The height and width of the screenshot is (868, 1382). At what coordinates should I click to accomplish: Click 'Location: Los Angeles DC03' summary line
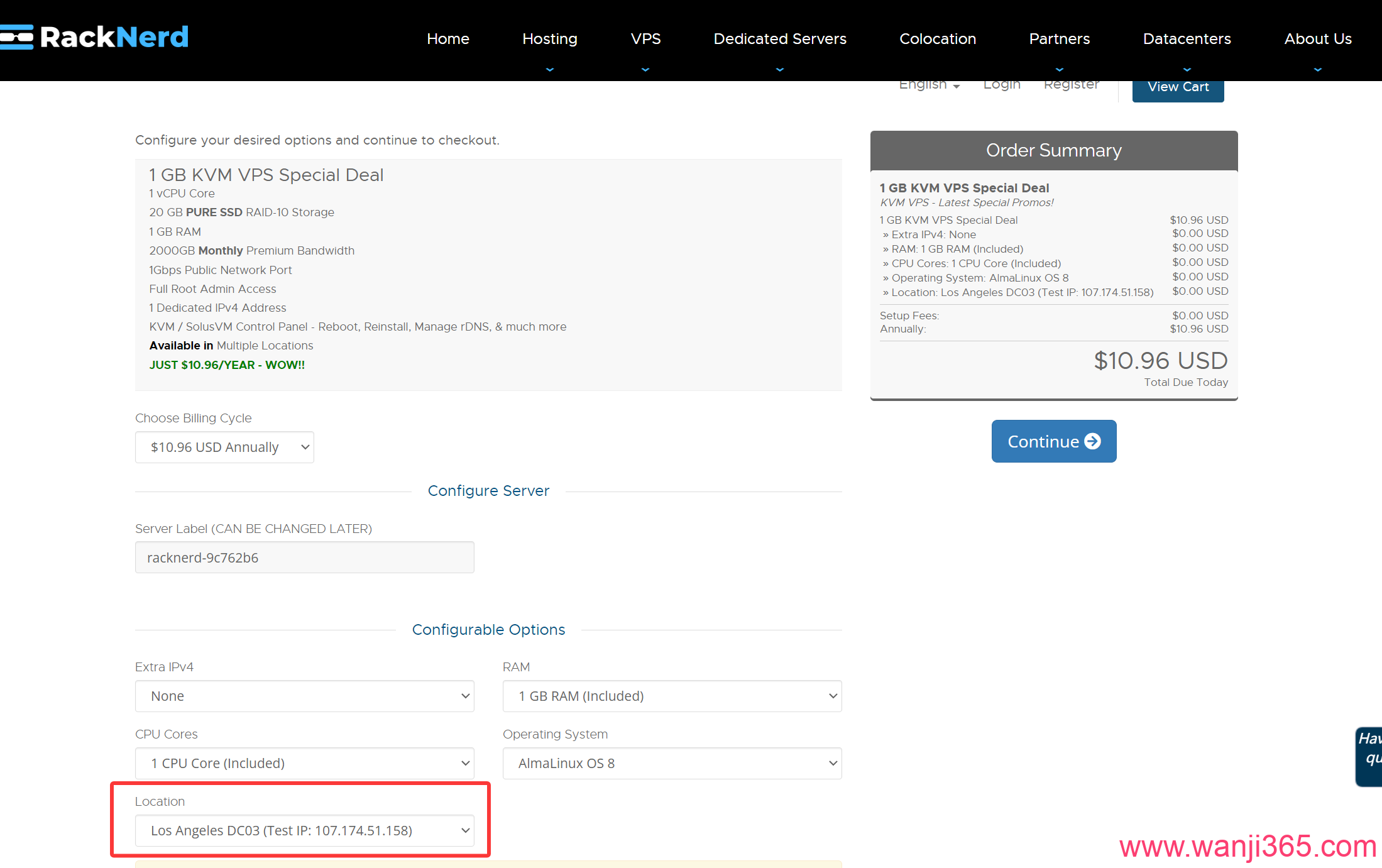1018,292
